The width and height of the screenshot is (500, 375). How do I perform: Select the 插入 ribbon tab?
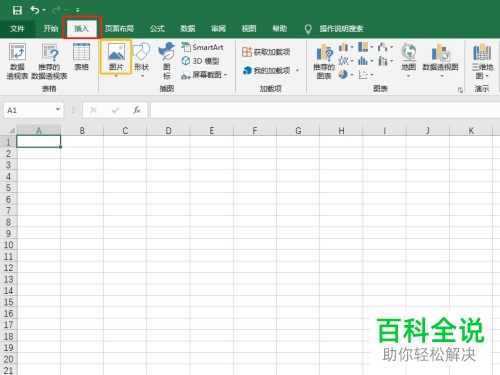tap(81, 29)
